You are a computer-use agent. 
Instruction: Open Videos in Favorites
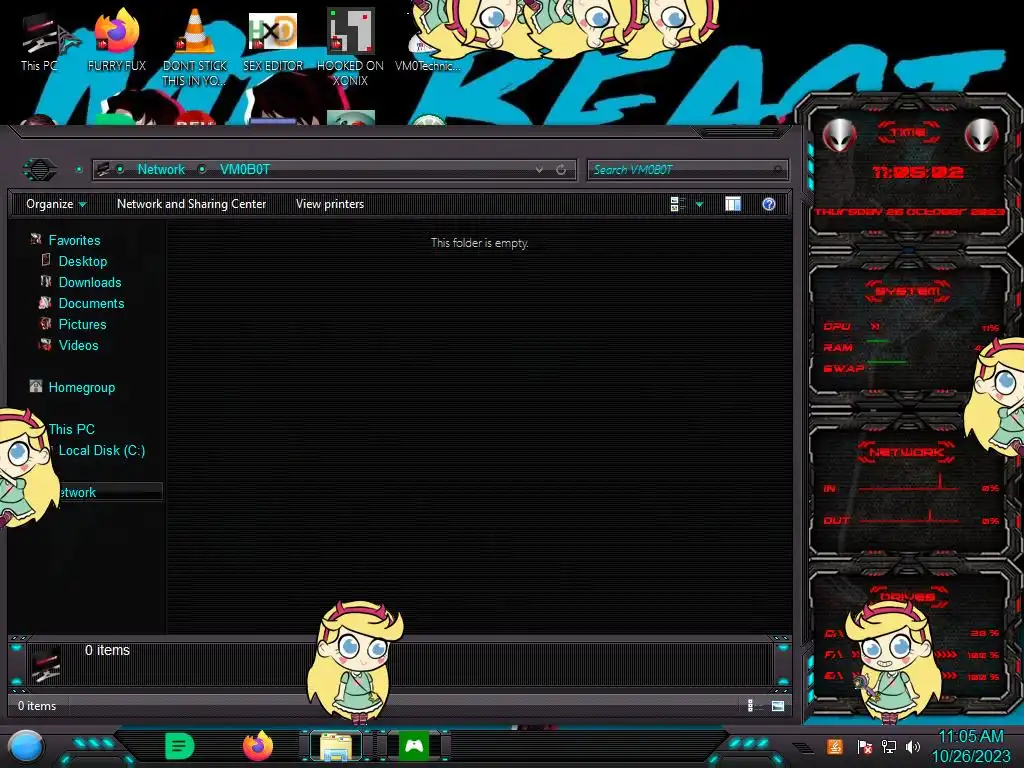[78, 345]
